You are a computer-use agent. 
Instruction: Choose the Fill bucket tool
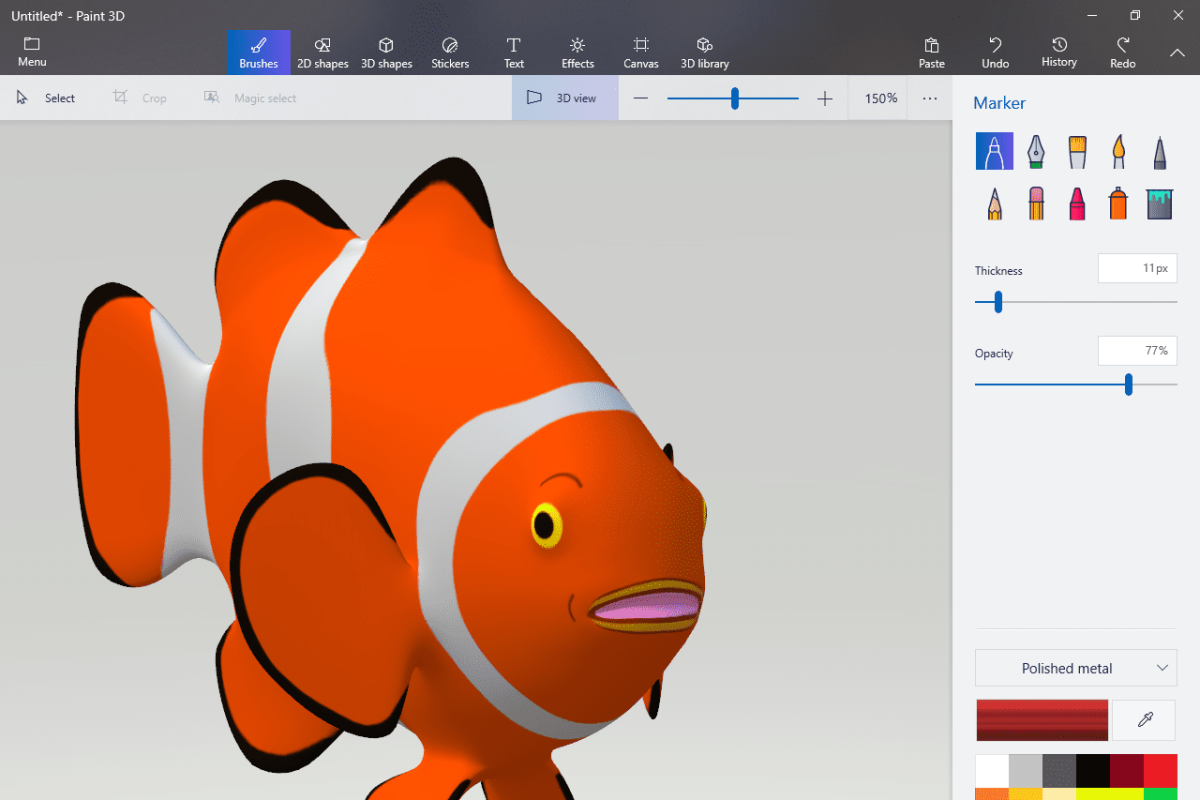[1159, 204]
